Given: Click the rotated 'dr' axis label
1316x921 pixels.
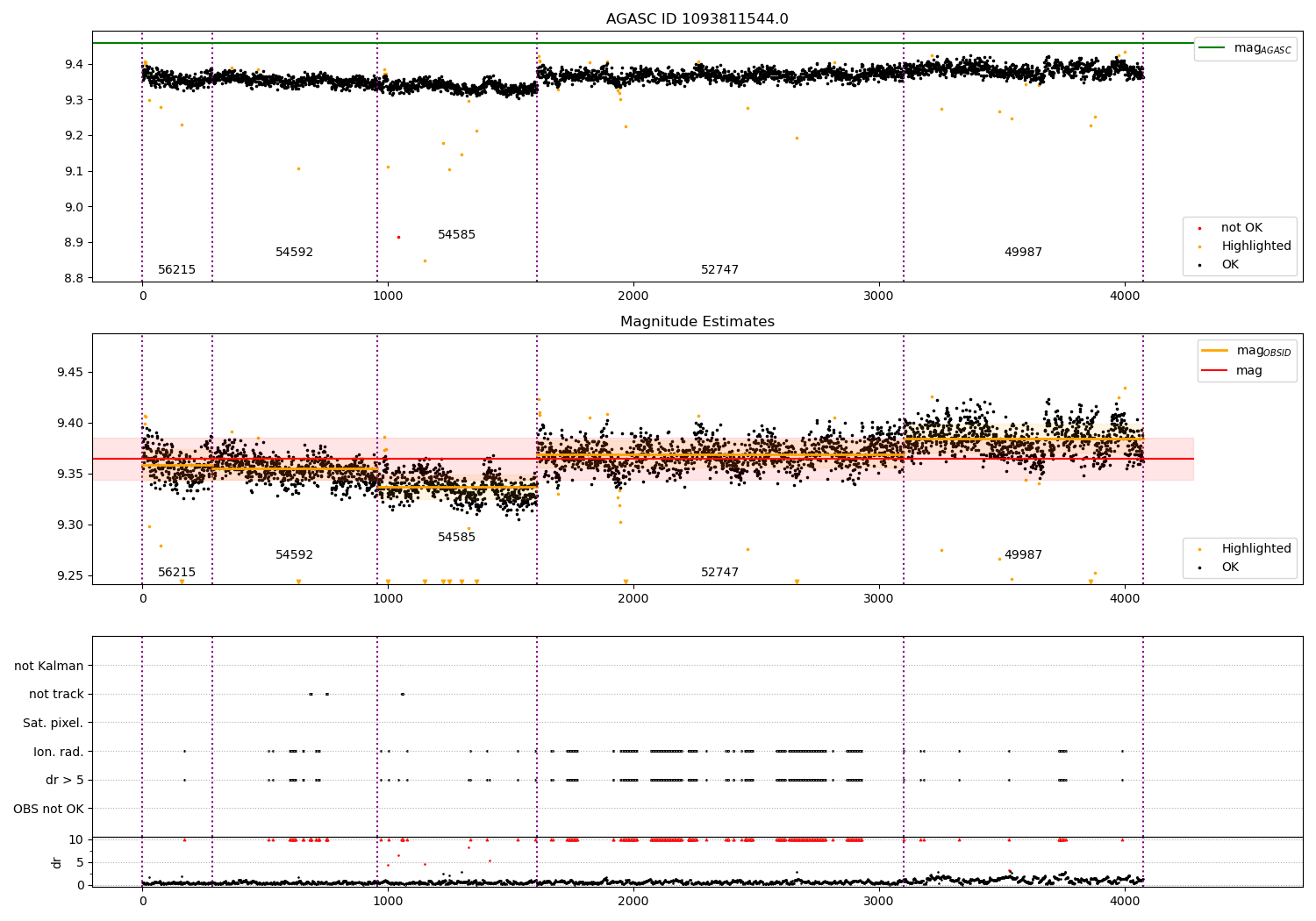Looking at the screenshot, I should click(x=57, y=862).
